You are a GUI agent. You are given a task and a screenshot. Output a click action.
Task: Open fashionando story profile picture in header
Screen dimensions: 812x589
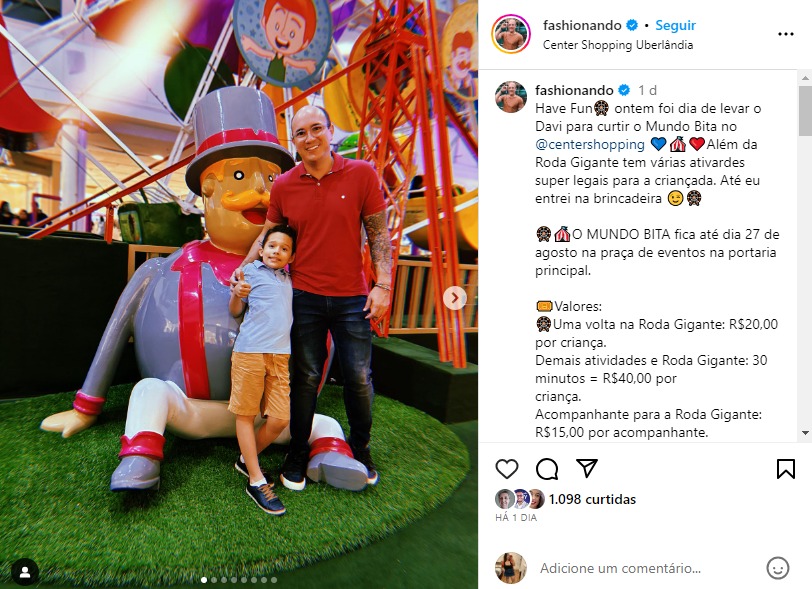coord(511,34)
